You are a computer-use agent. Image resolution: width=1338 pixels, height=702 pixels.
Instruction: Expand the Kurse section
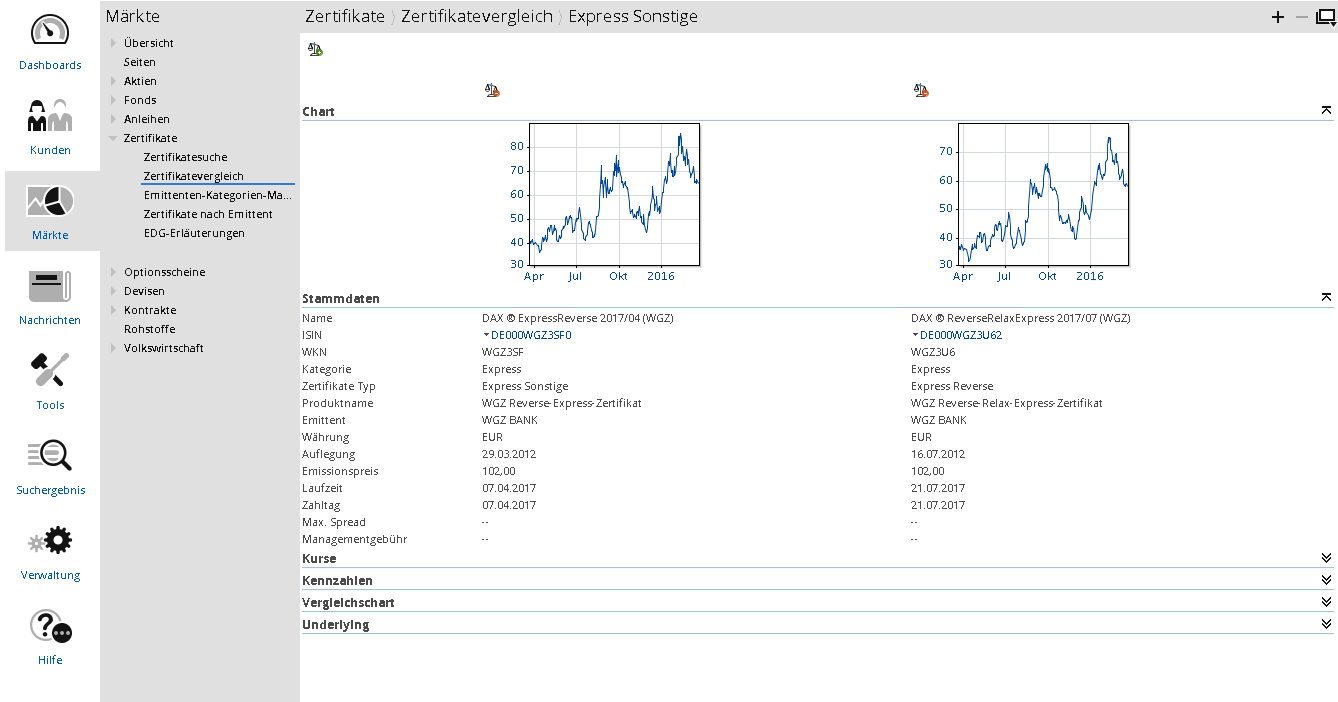tap(1326, 558)
